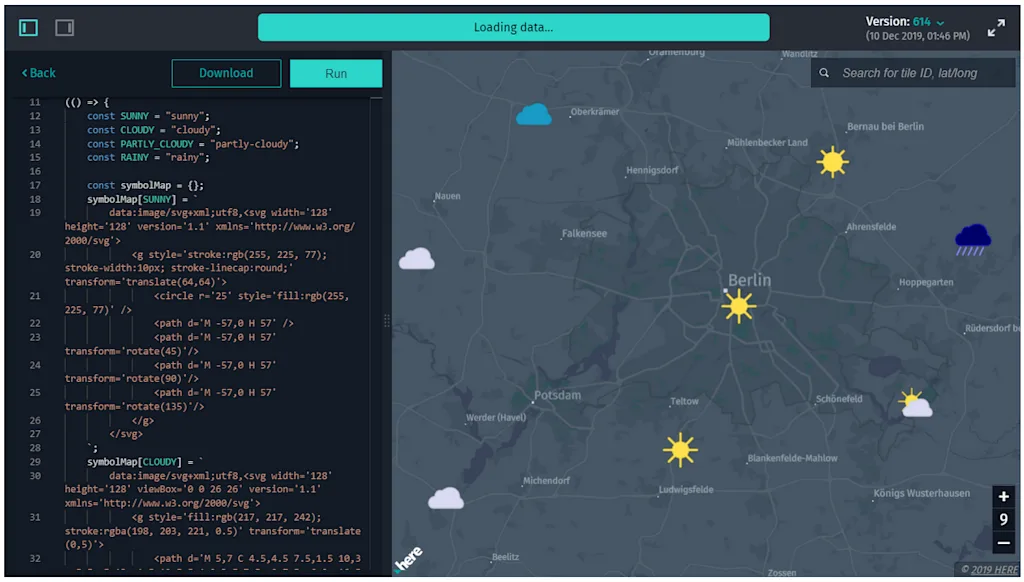
Task: Click the Königs Wusterhausen label
Action: (x=921, y=493)
